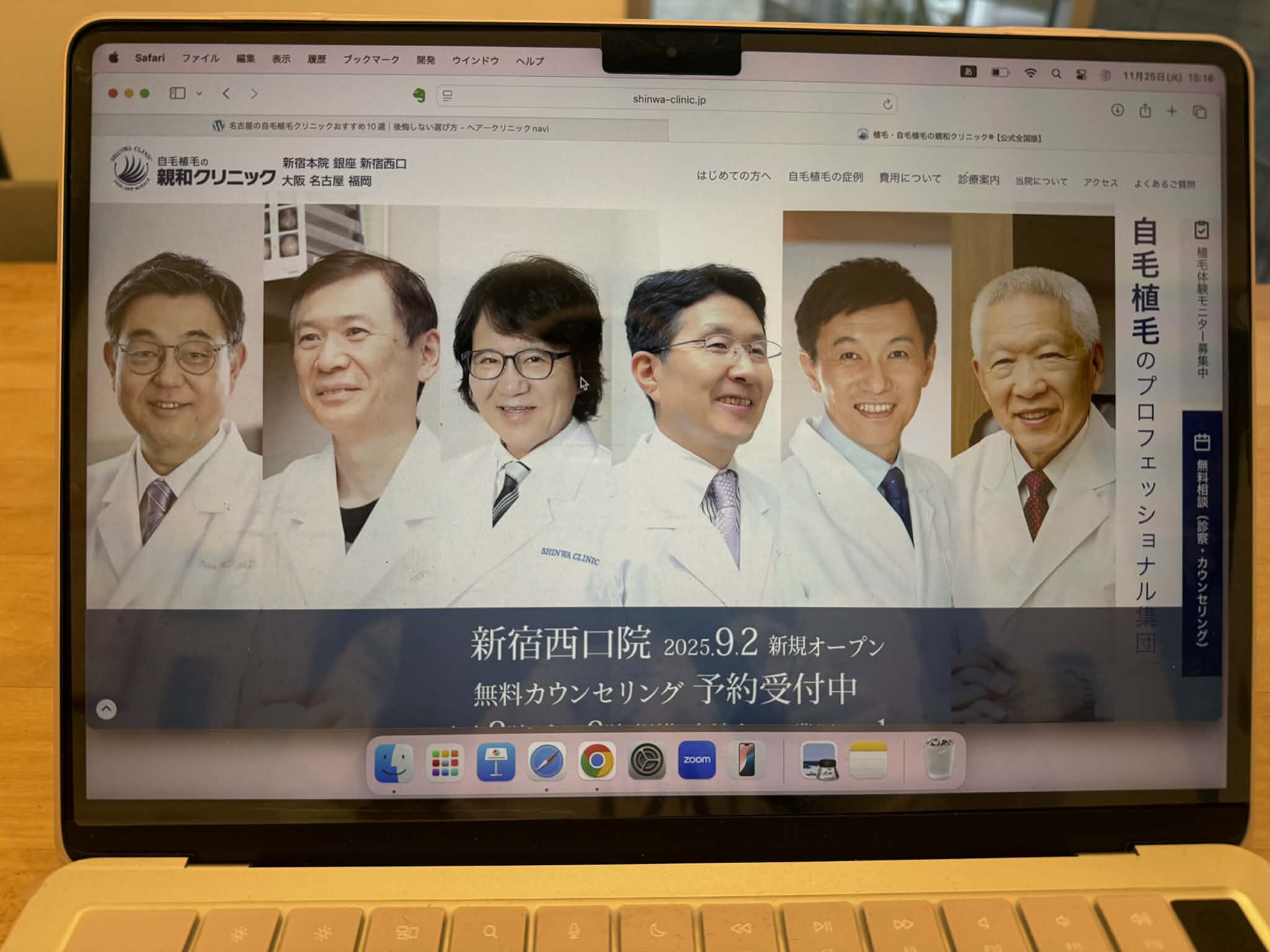This screenshot has height=952, width=1270.
Task: Toggle the Wi-Fi status icon
Action: 1029,73
